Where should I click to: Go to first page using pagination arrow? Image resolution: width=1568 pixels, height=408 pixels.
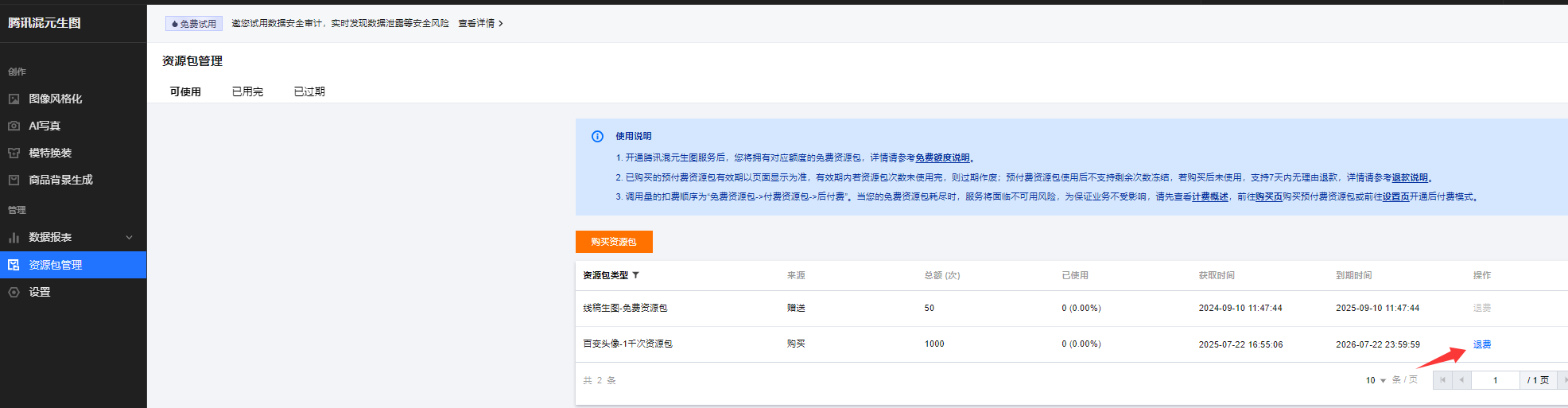tap(1442, 380)
